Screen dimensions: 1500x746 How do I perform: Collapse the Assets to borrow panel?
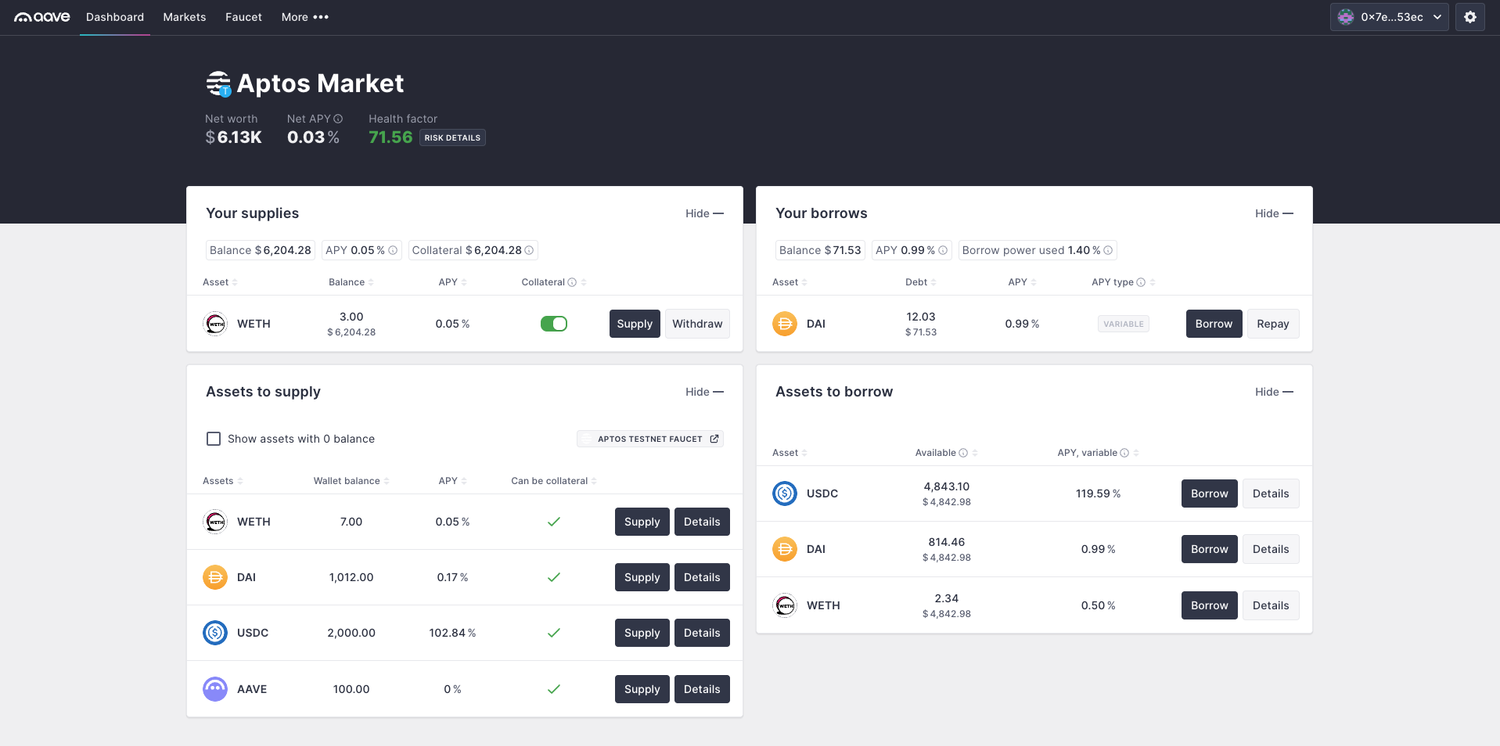tap(1273, 392)
